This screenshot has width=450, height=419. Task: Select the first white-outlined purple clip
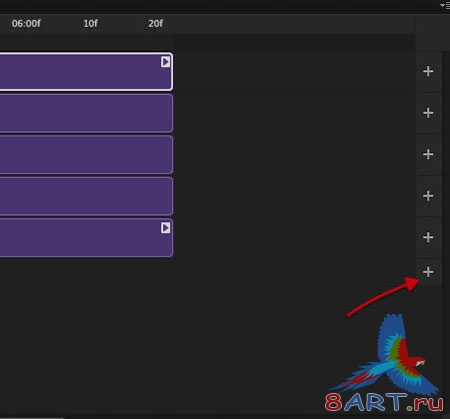tap(86, 71)
